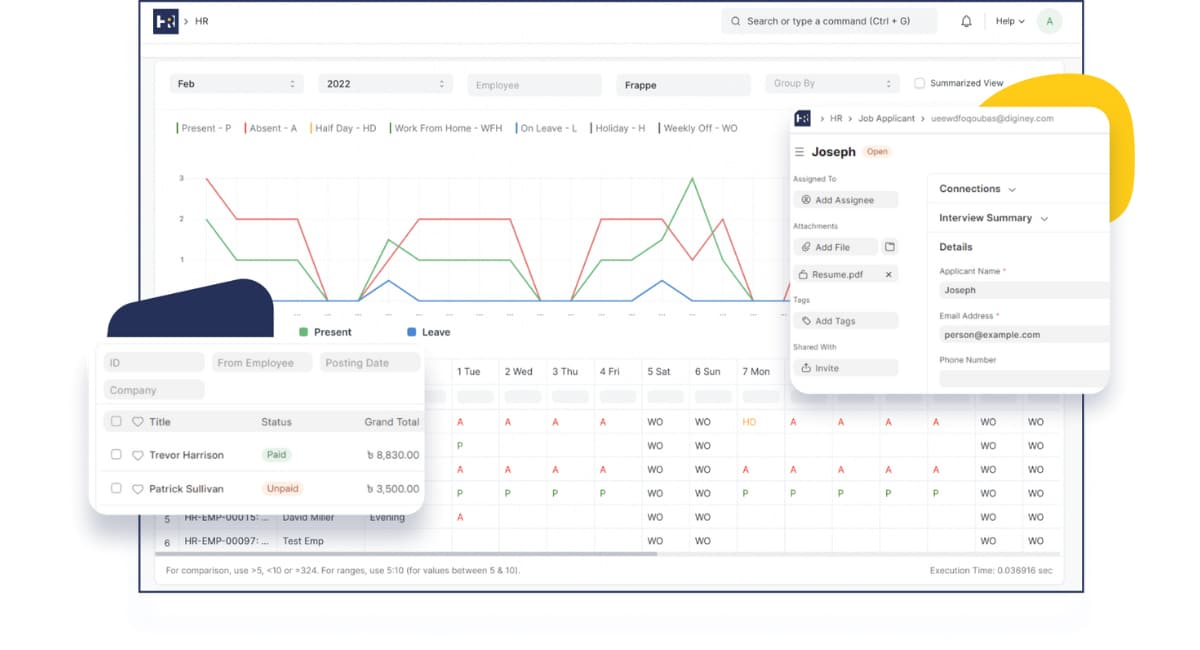Viewport: 1200px width, 650px height.
Task: Like the Patrick Sullivan row heart icon
Action: point(138,489)
